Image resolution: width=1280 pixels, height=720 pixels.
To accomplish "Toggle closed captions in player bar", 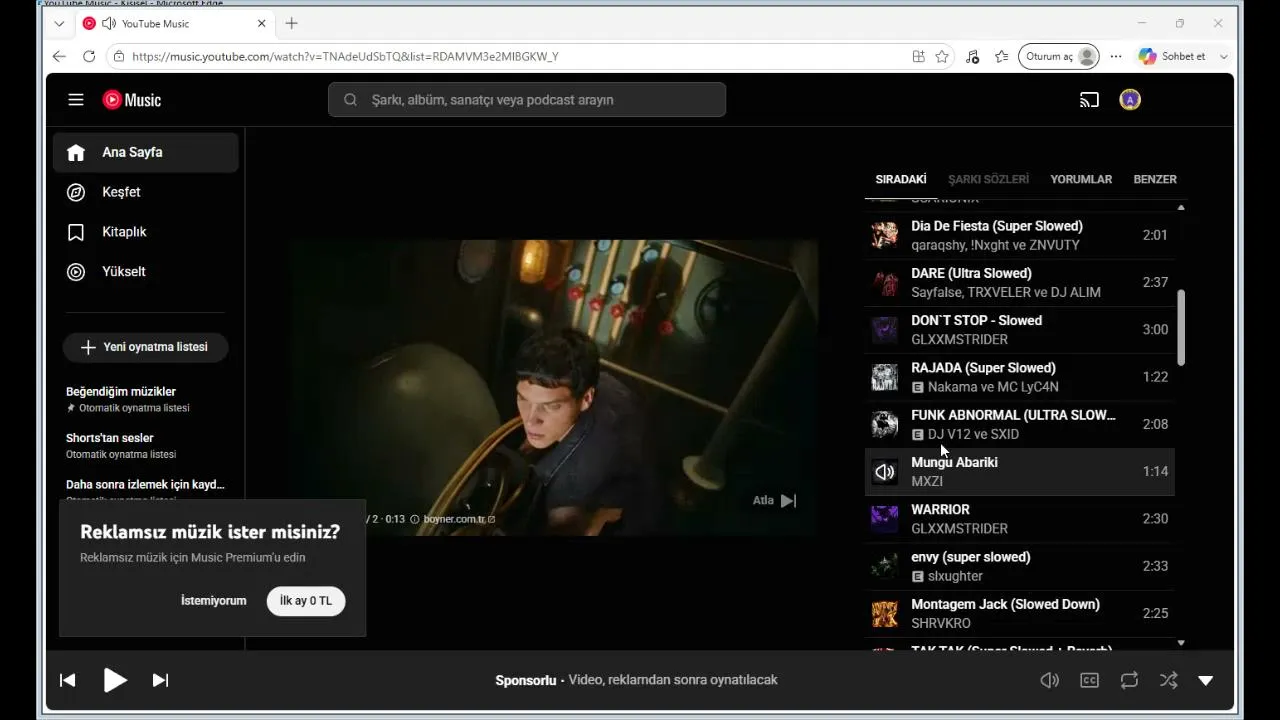I will click(x=1090, y=680).
